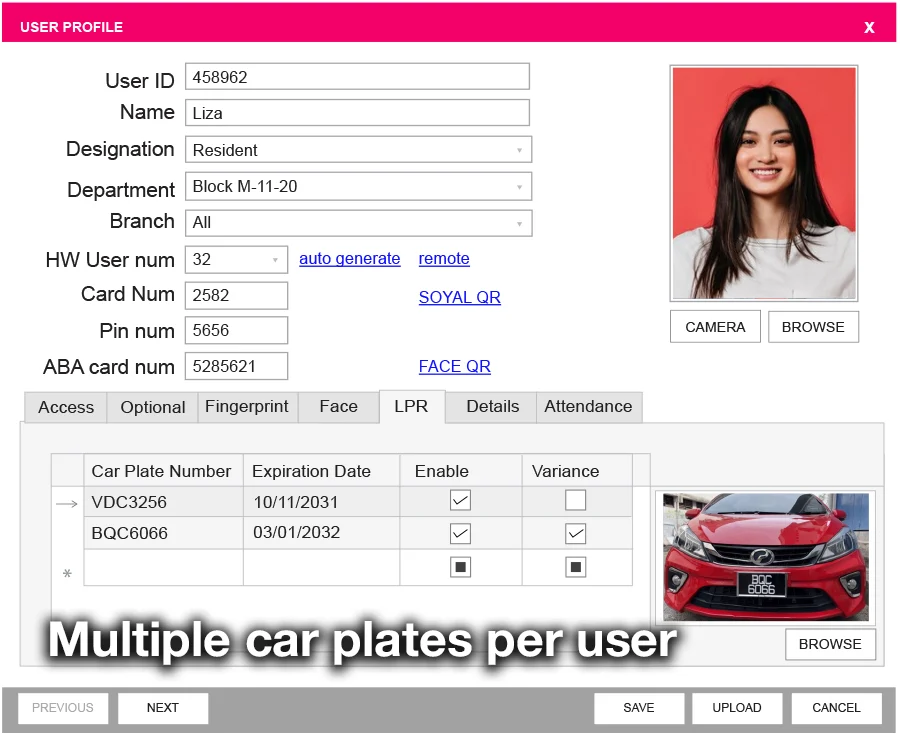Image resolution: width=900 pixels, height=734 pixels.
Task: Toggle Enable checkbox for BQC6066
Action: [460, 534]
